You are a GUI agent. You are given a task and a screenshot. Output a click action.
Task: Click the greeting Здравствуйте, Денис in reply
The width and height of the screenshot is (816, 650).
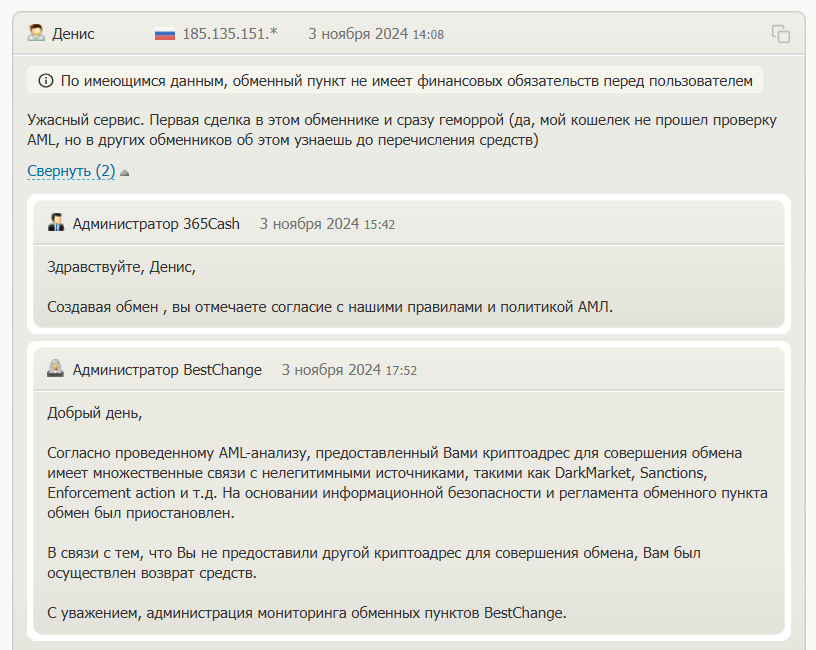[x=122, y=266]
